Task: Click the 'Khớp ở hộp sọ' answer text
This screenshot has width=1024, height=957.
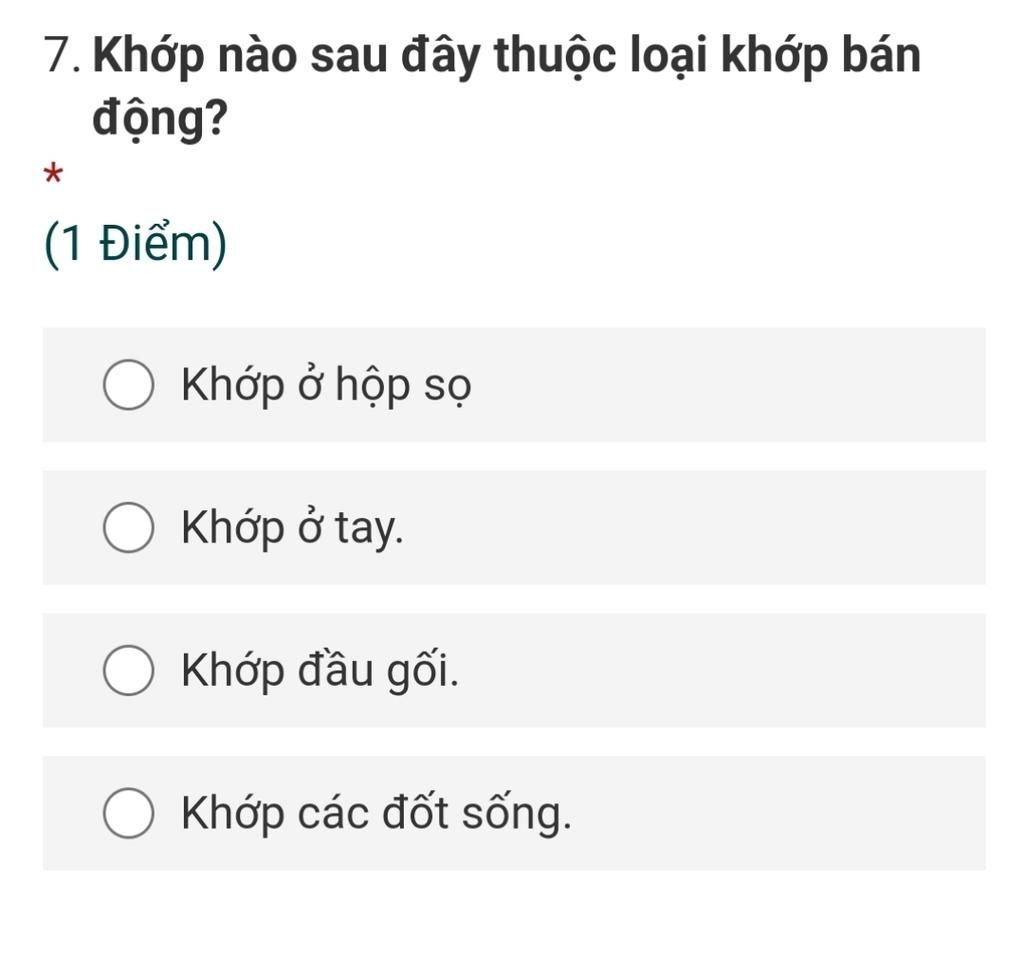Action: click(x=326, y=385)
